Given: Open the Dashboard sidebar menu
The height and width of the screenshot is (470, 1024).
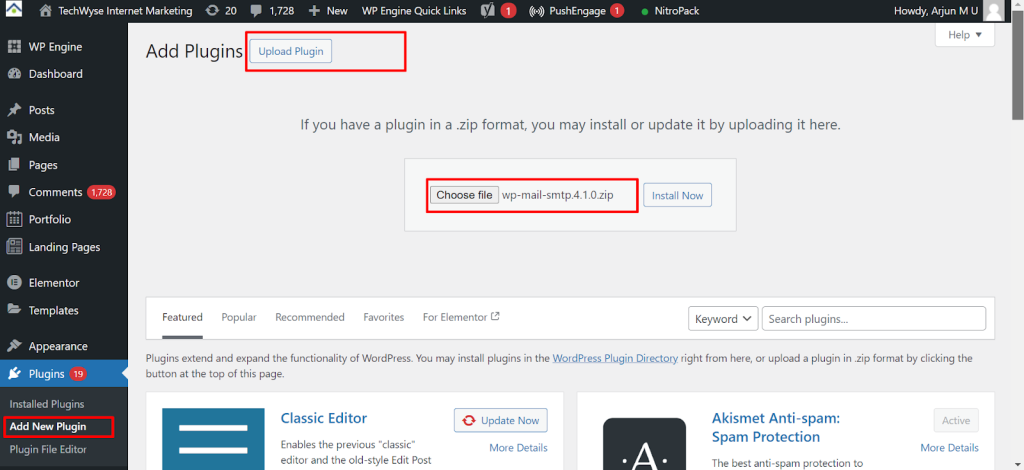Looking at the screenshot, I should click(55, 74).
